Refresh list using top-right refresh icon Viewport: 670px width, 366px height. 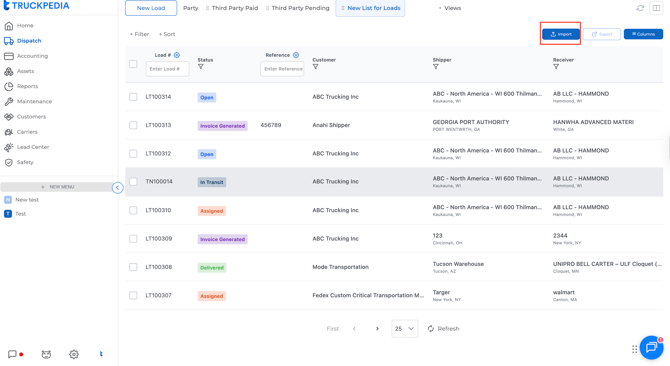coord(640,8)
